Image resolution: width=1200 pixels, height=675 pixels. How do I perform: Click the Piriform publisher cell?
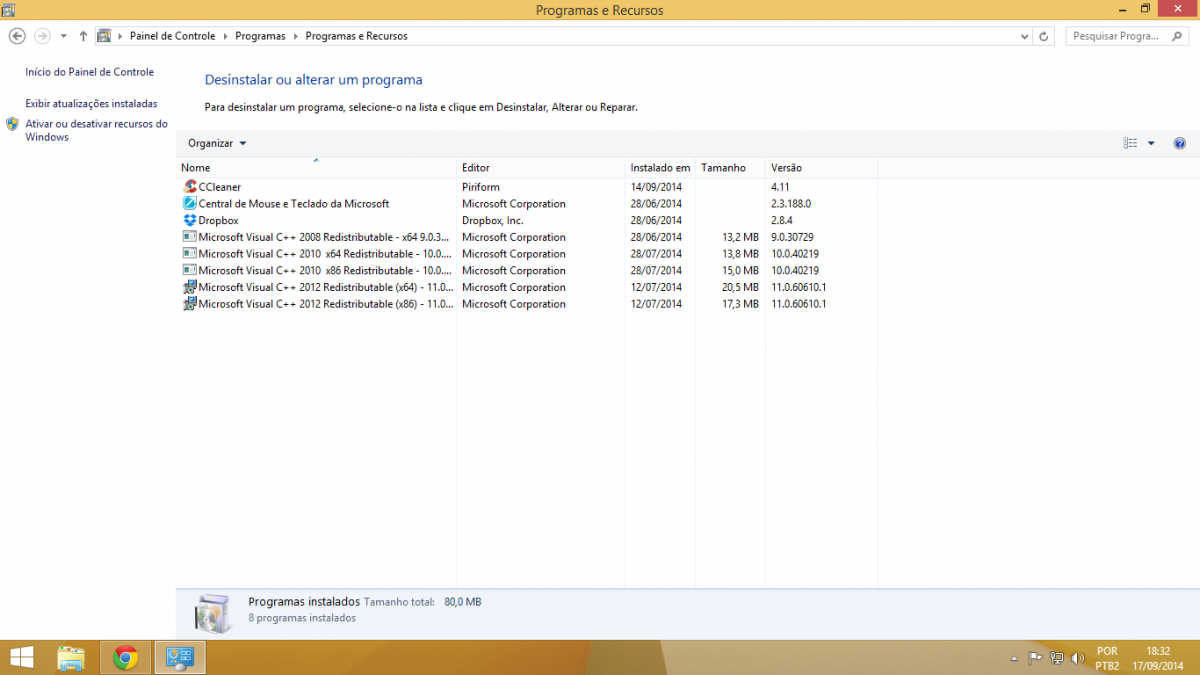click(x=481, y=187)
